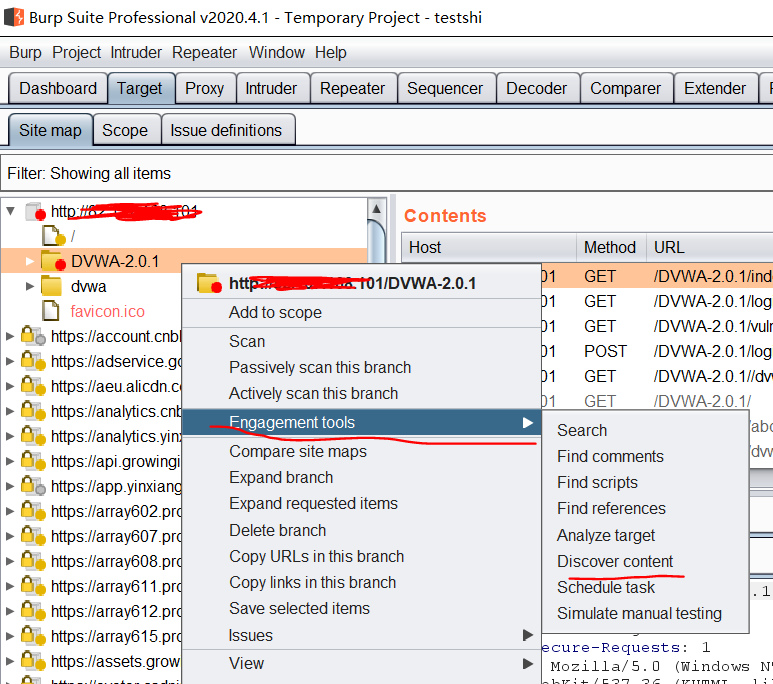
Task: Click the lock icon for https://analytics.yin
Action: 33,436
